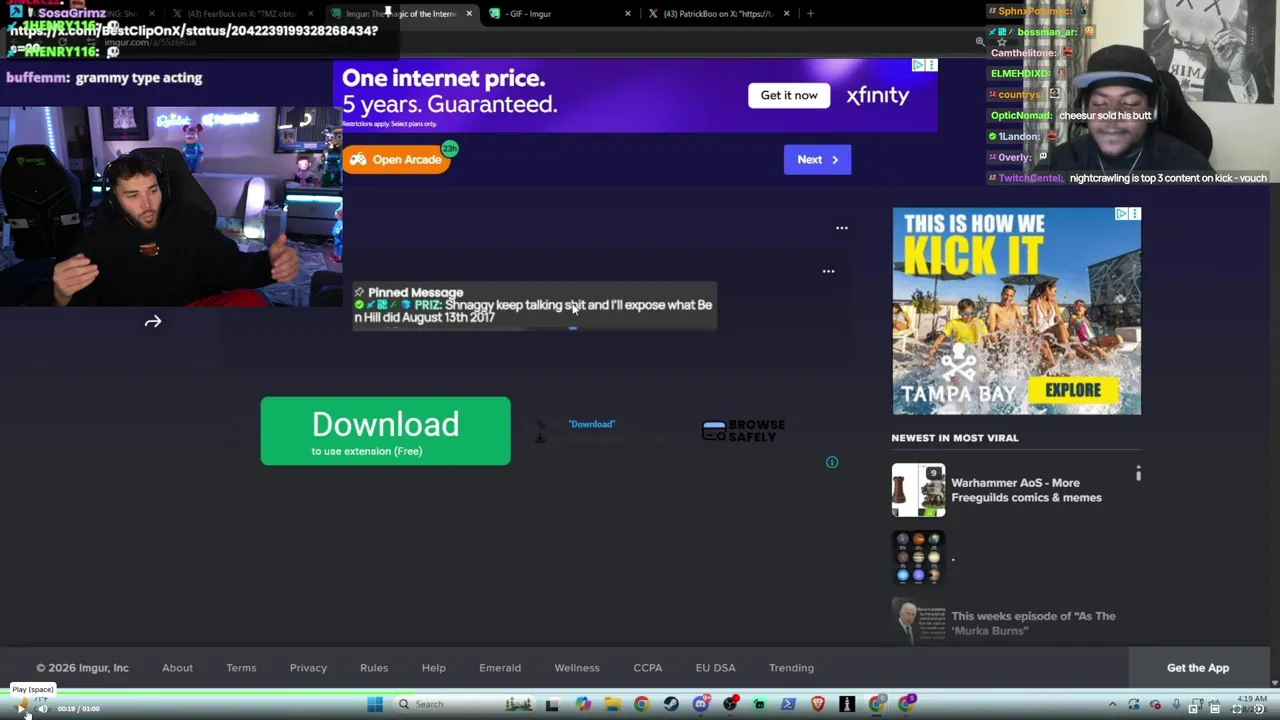
Task: Open the EU DSA footer link
Action: [x=715, y=668]
